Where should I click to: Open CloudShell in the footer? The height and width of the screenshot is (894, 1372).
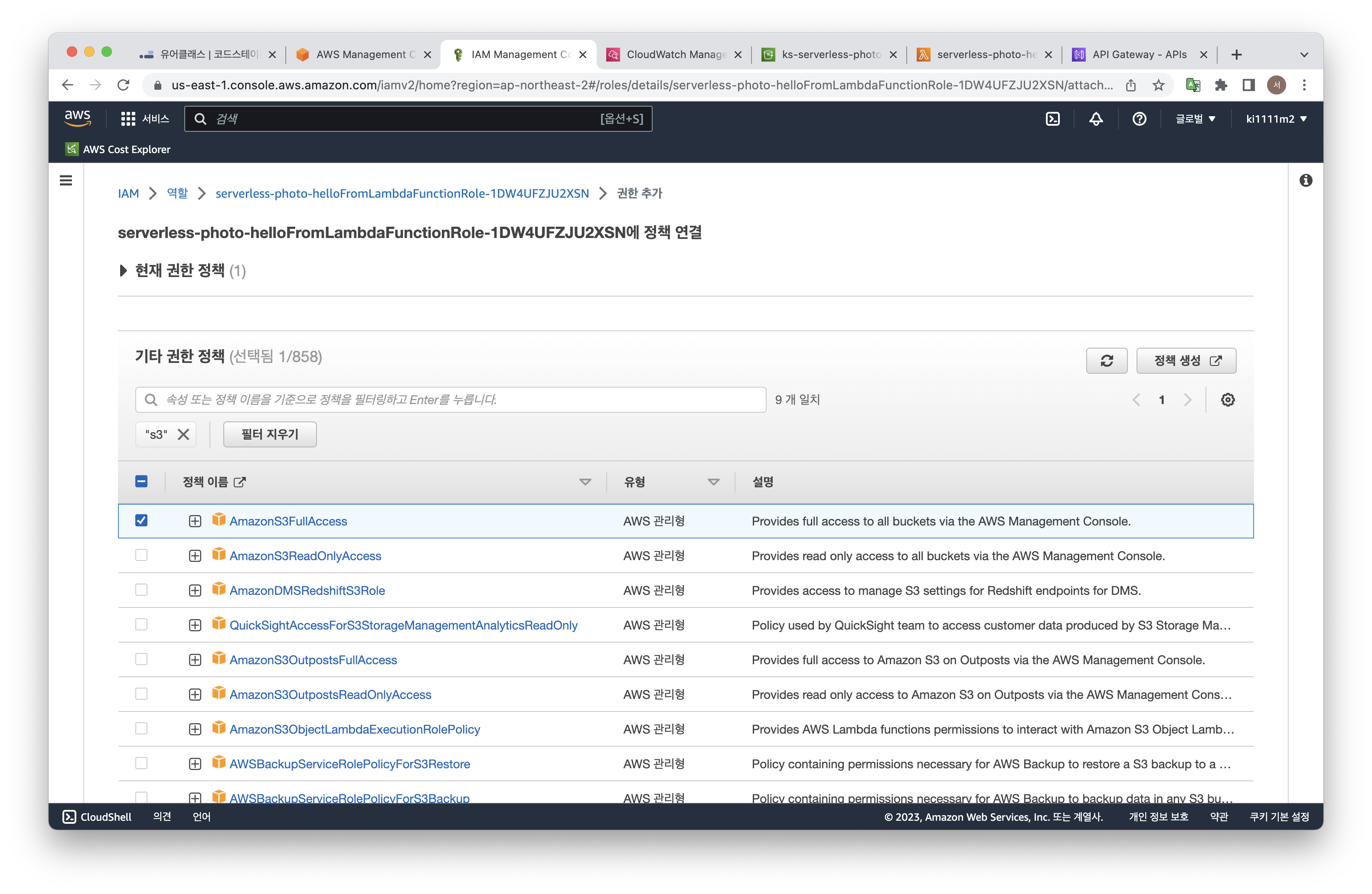(x=97, y=817)
